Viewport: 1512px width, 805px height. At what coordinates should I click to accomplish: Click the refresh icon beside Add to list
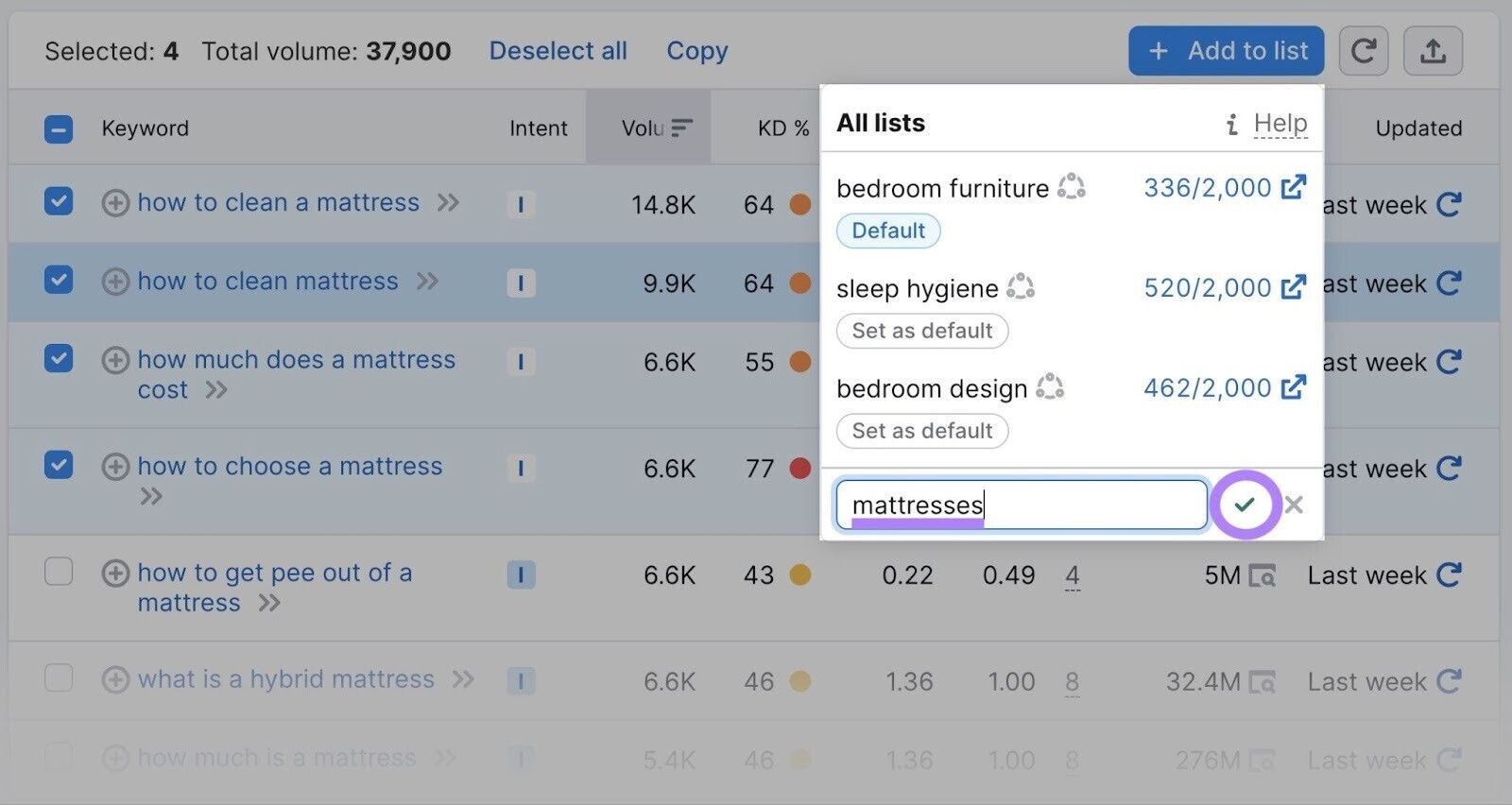tap(1363, 51)
